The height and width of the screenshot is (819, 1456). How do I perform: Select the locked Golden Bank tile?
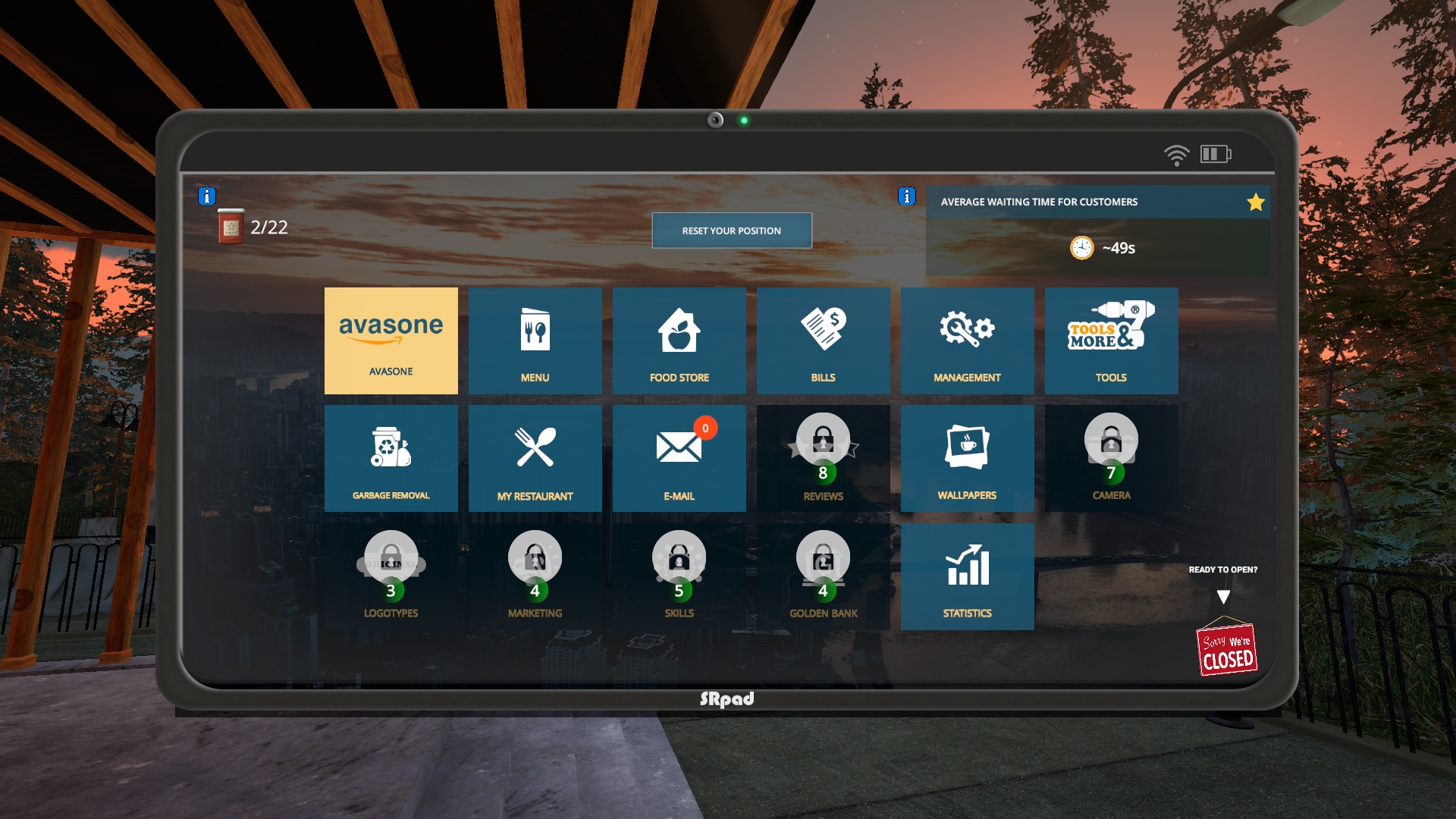click(x=823, y=576)
